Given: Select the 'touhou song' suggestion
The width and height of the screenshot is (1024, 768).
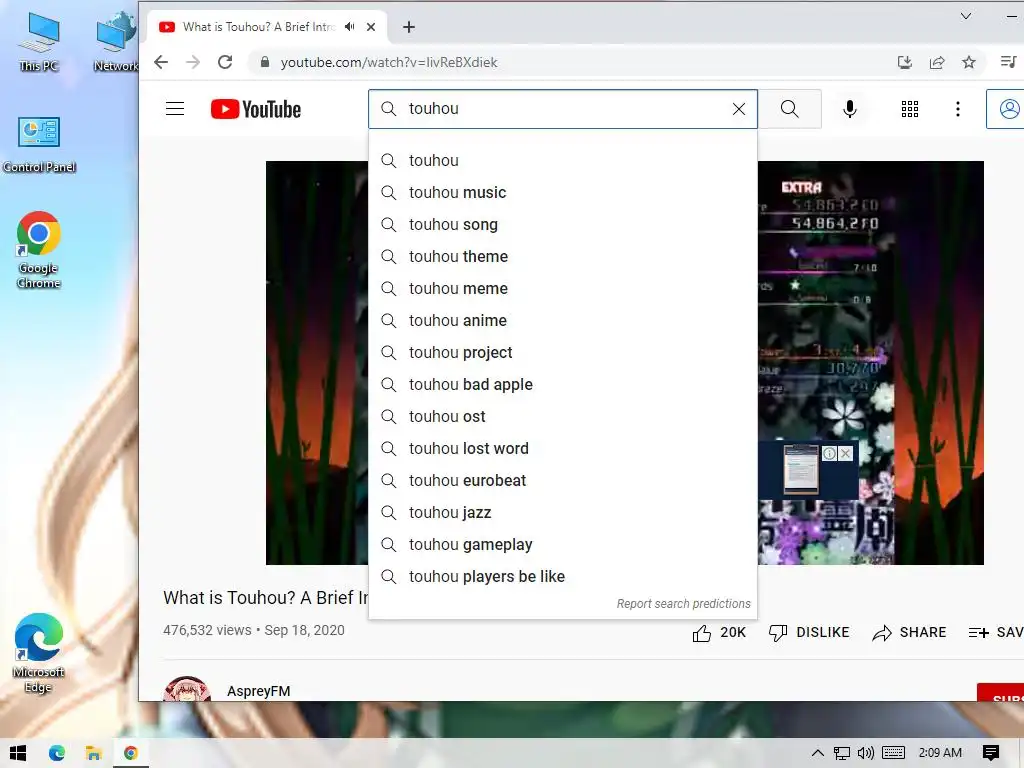Looking at the screenshot, I should point(563,224).
